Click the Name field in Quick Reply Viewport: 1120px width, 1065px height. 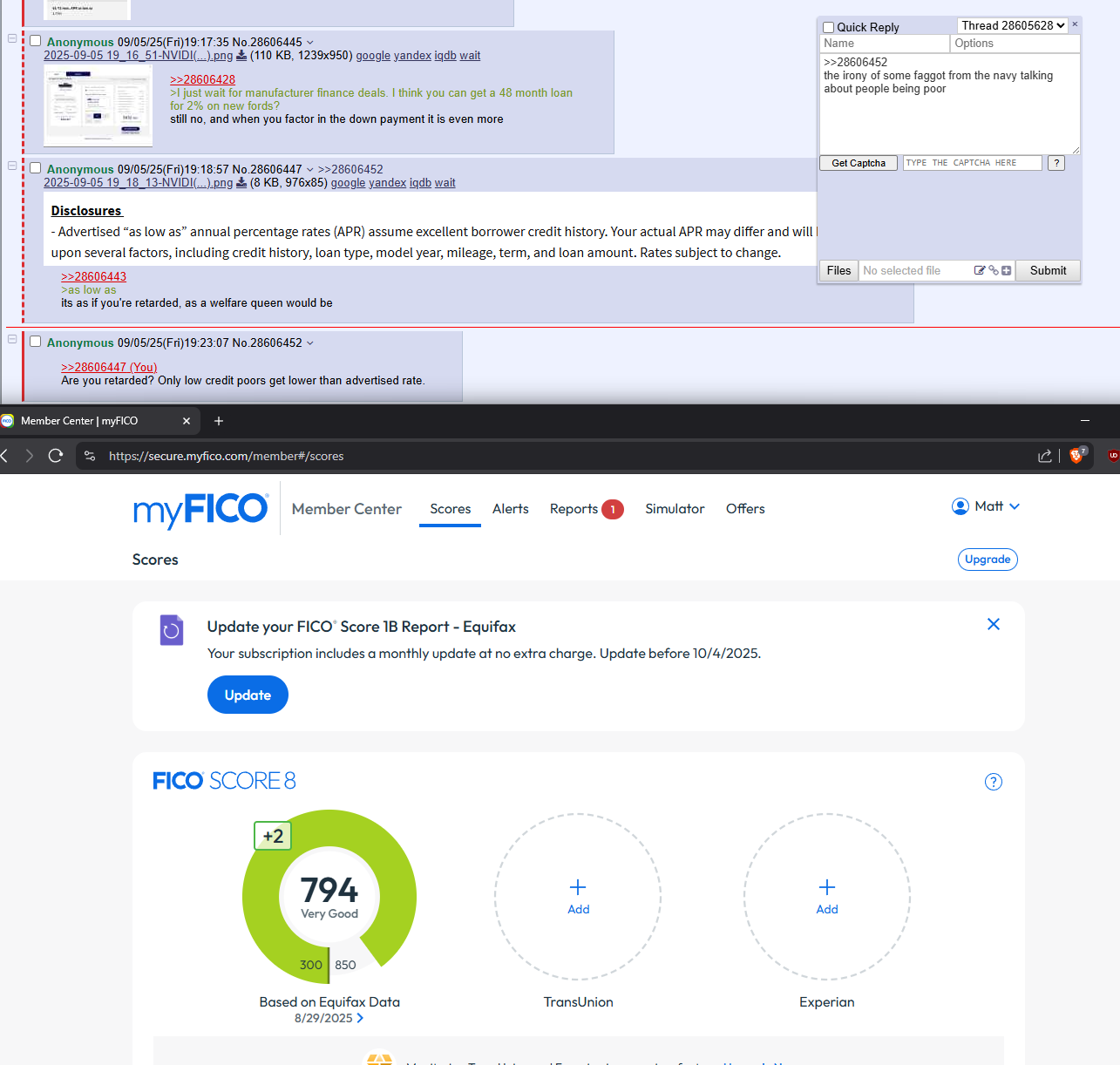[x=885, y=44]
